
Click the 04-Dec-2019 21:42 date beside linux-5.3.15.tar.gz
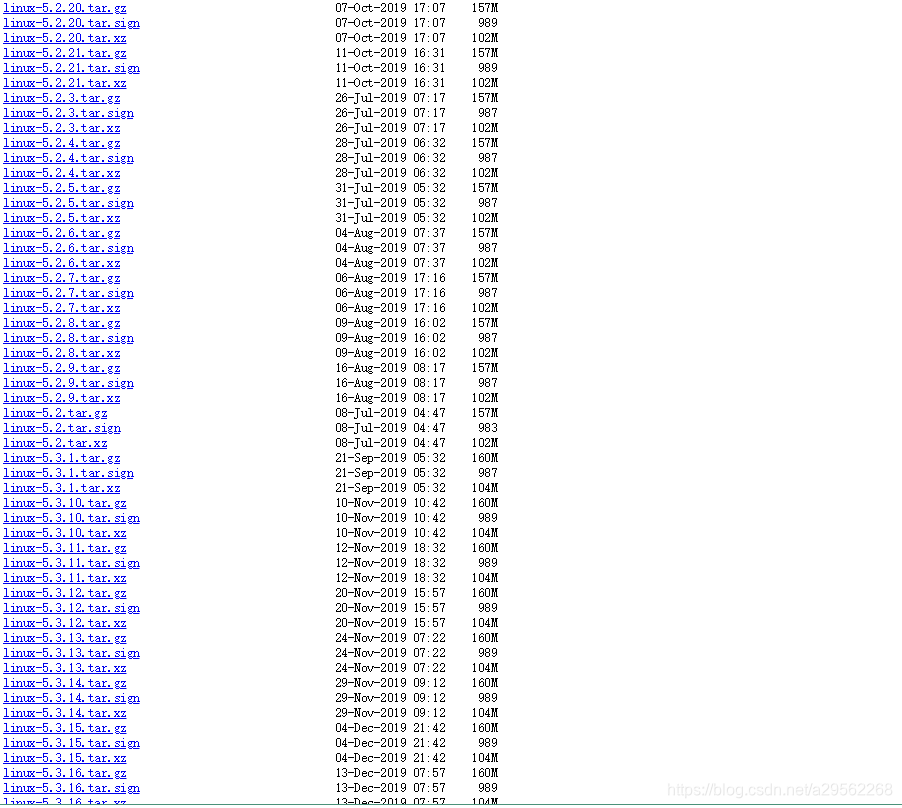click(x=391, y=727)
